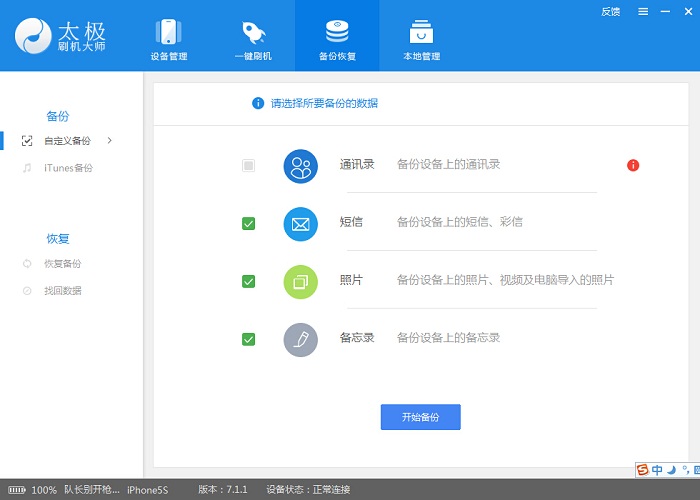Click the blue info icon above the list
Viewport: 700px width, 500px height.
coord(258,103)
